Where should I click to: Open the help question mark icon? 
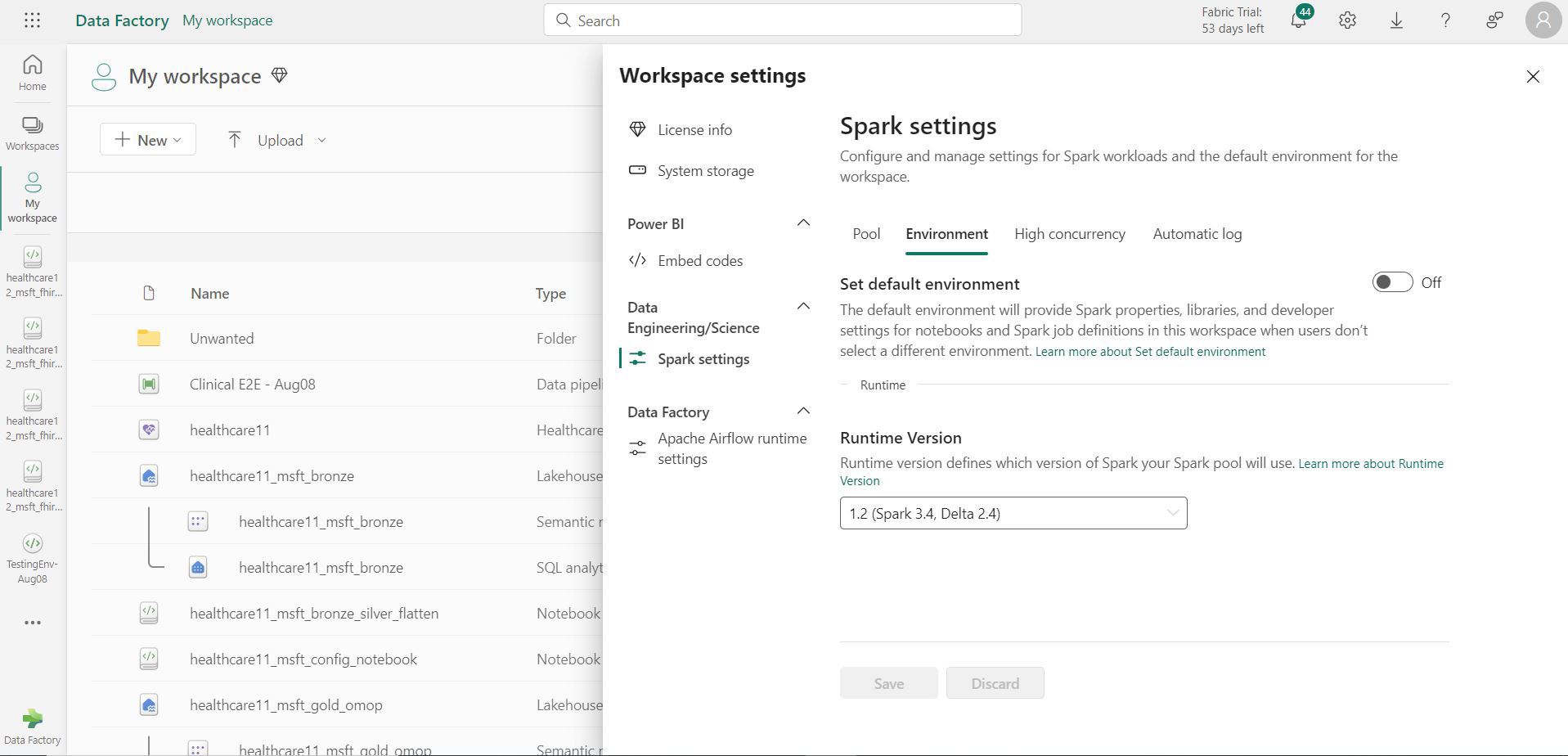click(x=1445, y=20)
